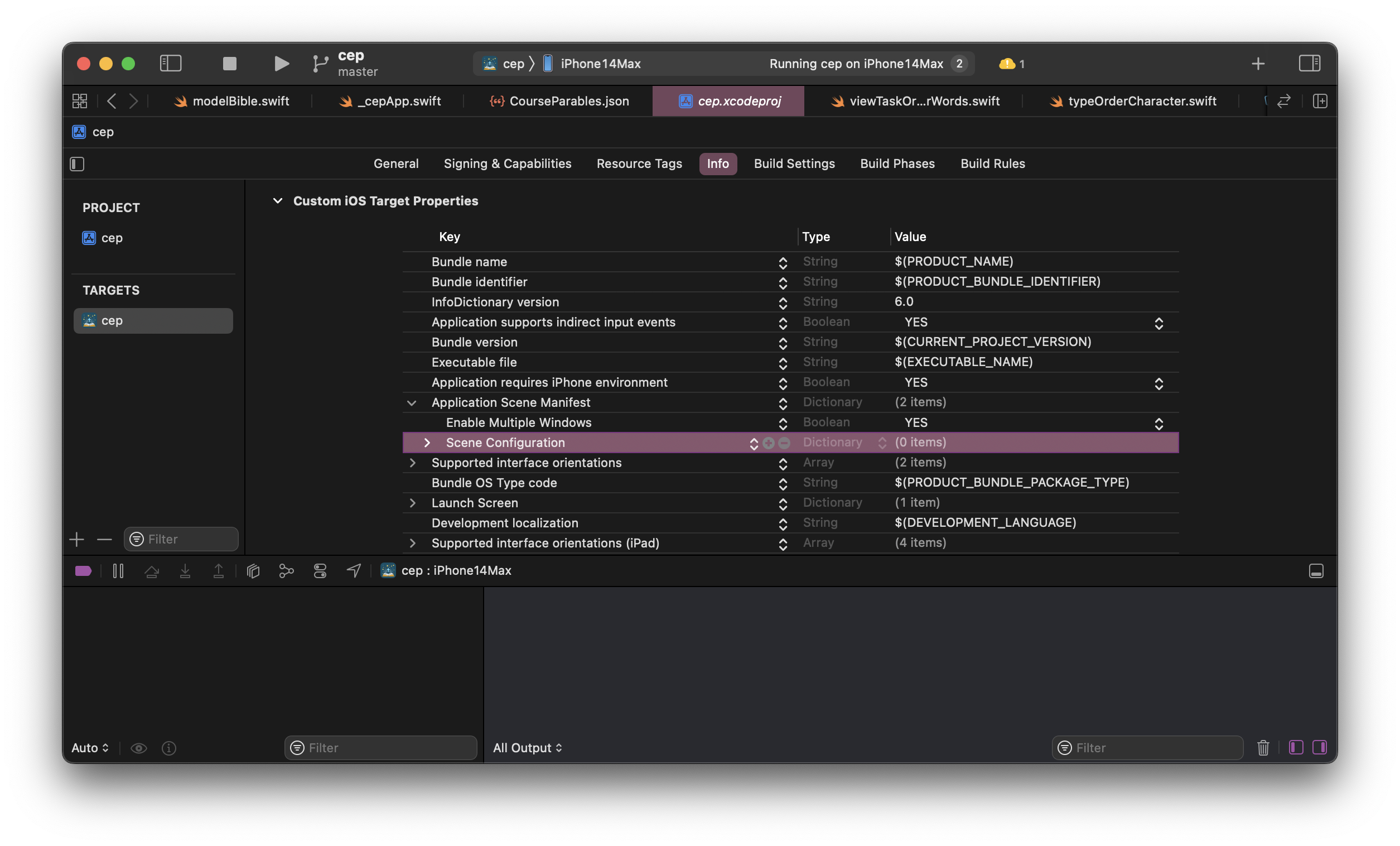Stop the running cep app
Image resolution: width=1400 pixels, height=846 pixels.
(230, 63)
